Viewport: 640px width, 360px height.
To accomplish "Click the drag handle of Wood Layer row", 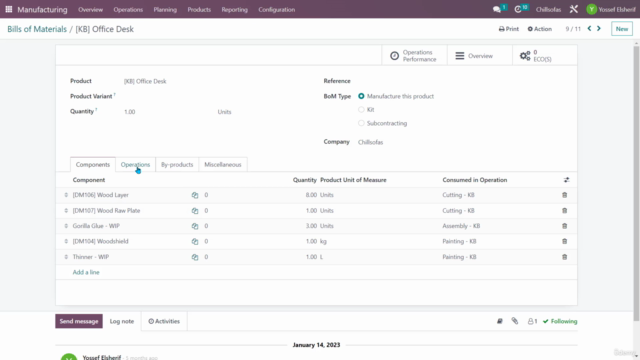I will (x=66, y=195).
